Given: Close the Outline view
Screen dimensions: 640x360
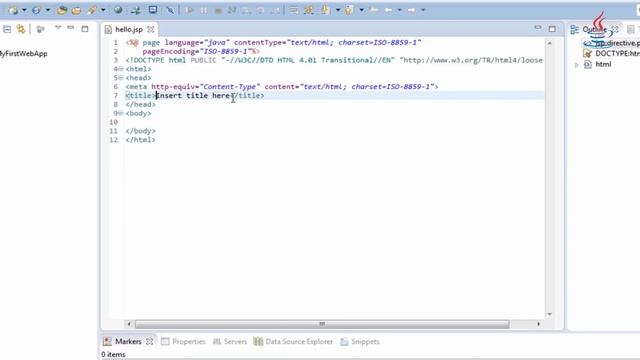Looking at the screenshot, I should coord(615,29).
